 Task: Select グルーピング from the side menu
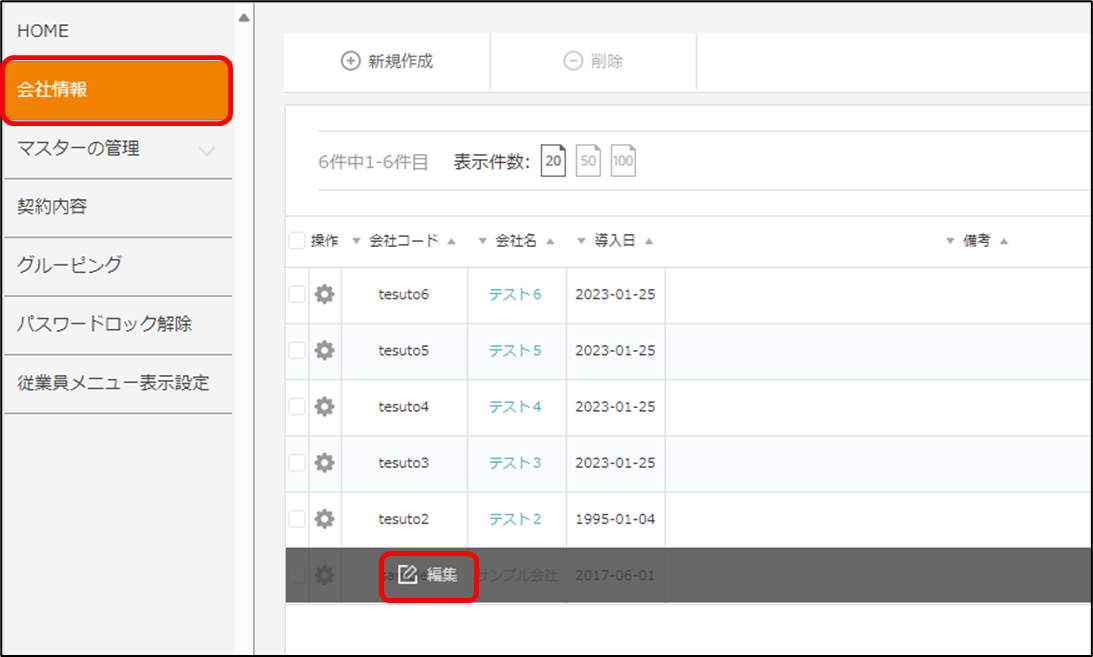[x=69, y=265]
